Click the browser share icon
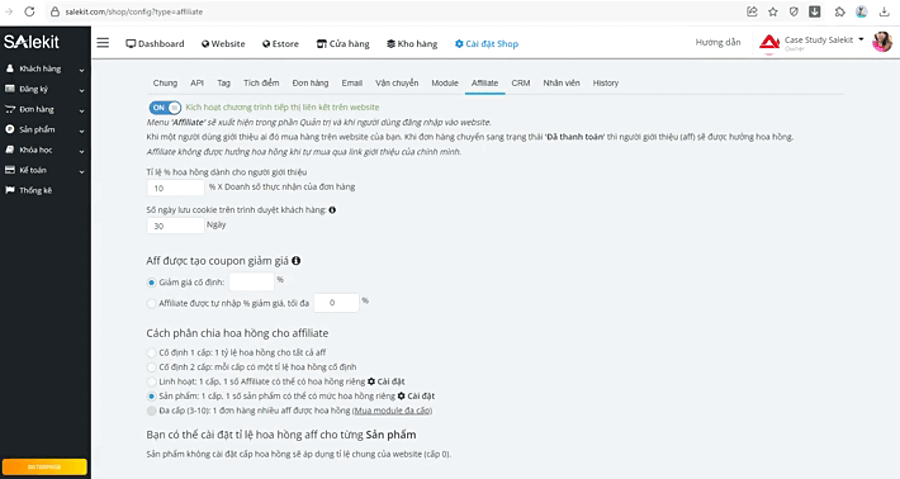The image size is (900, 479). pyautogui.click(x=752, y=11)
